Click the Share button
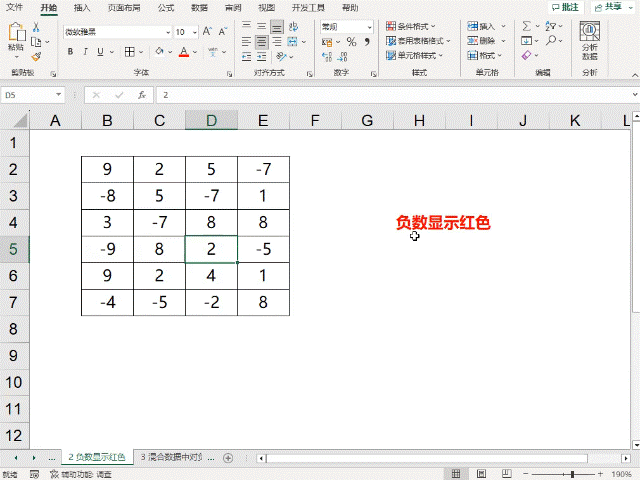640x480 pixels. click(x=613, y=7)
